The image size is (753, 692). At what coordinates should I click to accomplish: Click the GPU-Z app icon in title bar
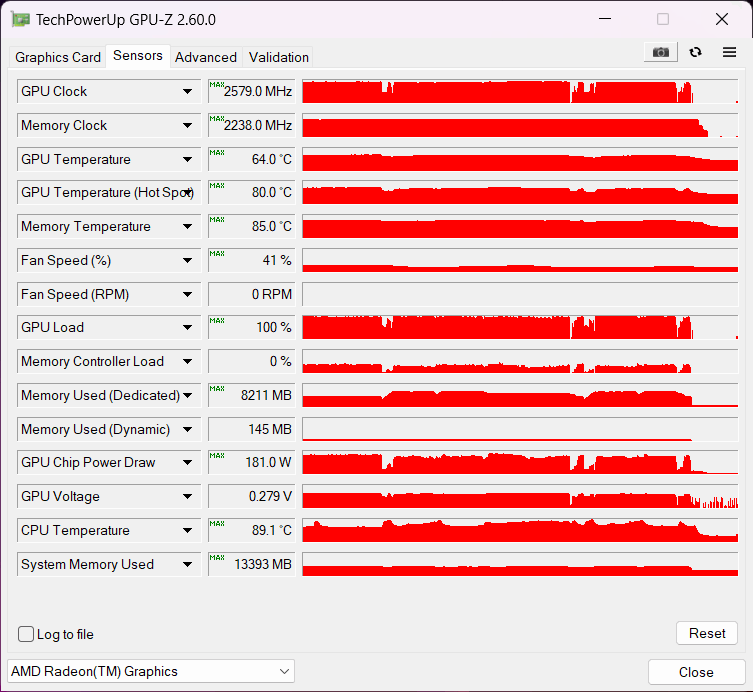(21, 20)
